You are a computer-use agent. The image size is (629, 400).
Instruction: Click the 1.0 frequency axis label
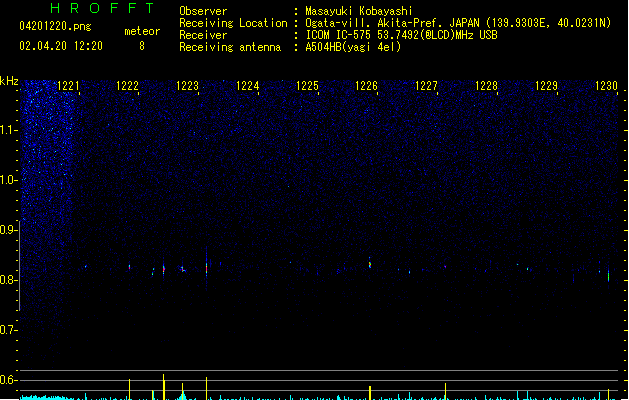8,180
